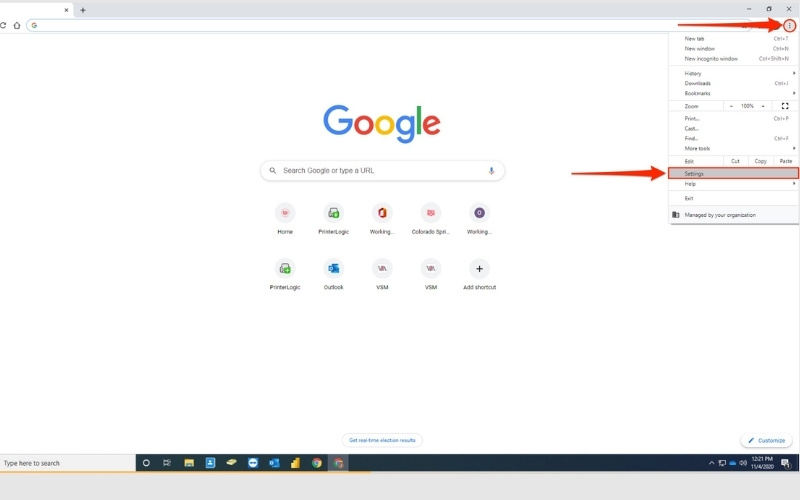Open the Outlook shortcut tile
Viewport: 800px width, 500px height.
click(x=334, y=274)
